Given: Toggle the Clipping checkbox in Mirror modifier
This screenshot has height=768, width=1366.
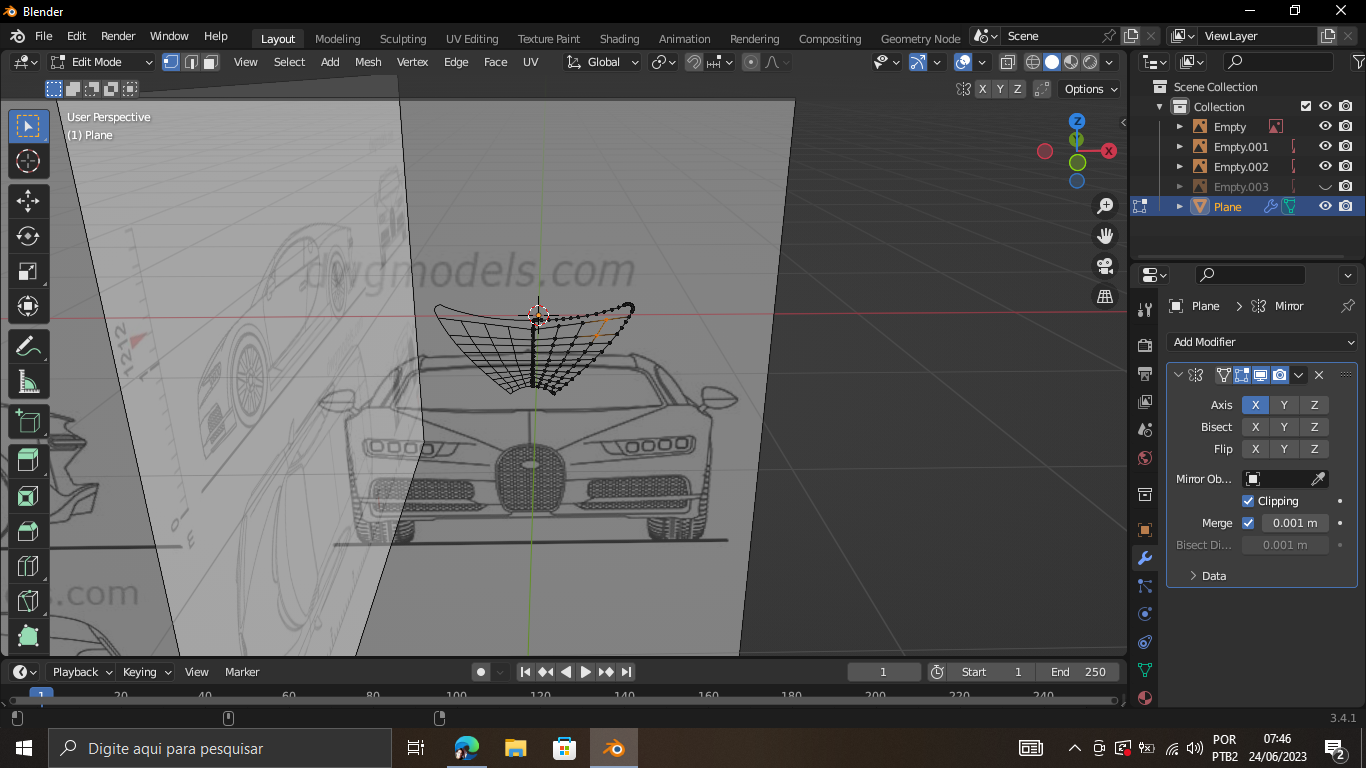Looking at the screenshot, I should pos(1248,501).
